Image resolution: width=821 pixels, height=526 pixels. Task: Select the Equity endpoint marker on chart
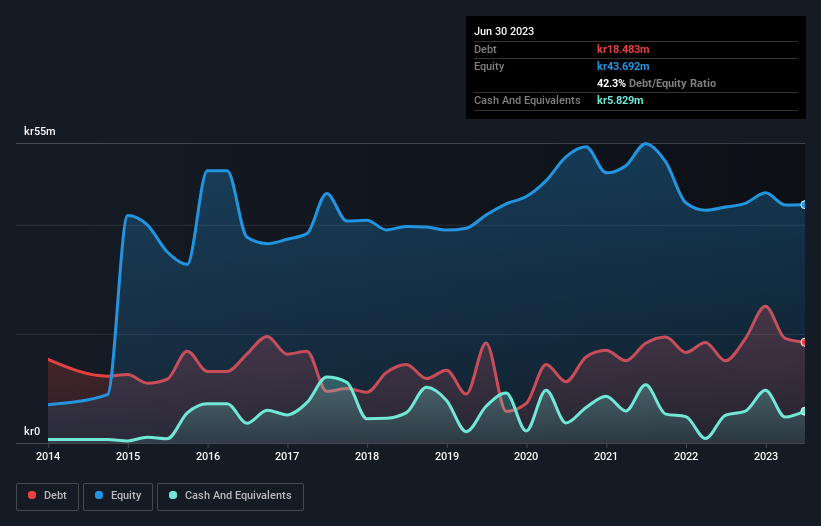pos(804,205)
